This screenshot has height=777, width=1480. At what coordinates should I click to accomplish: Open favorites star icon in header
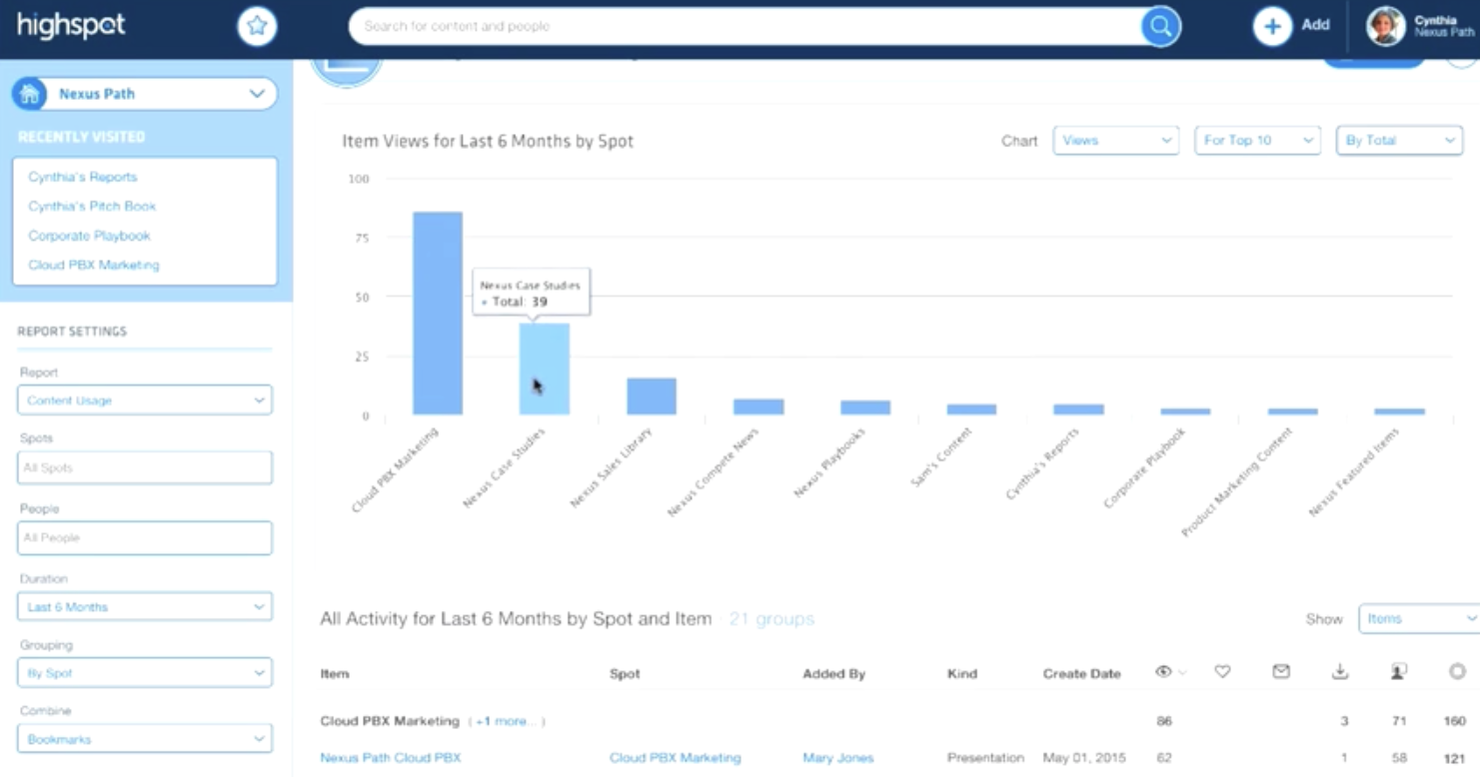click(257, 26)
